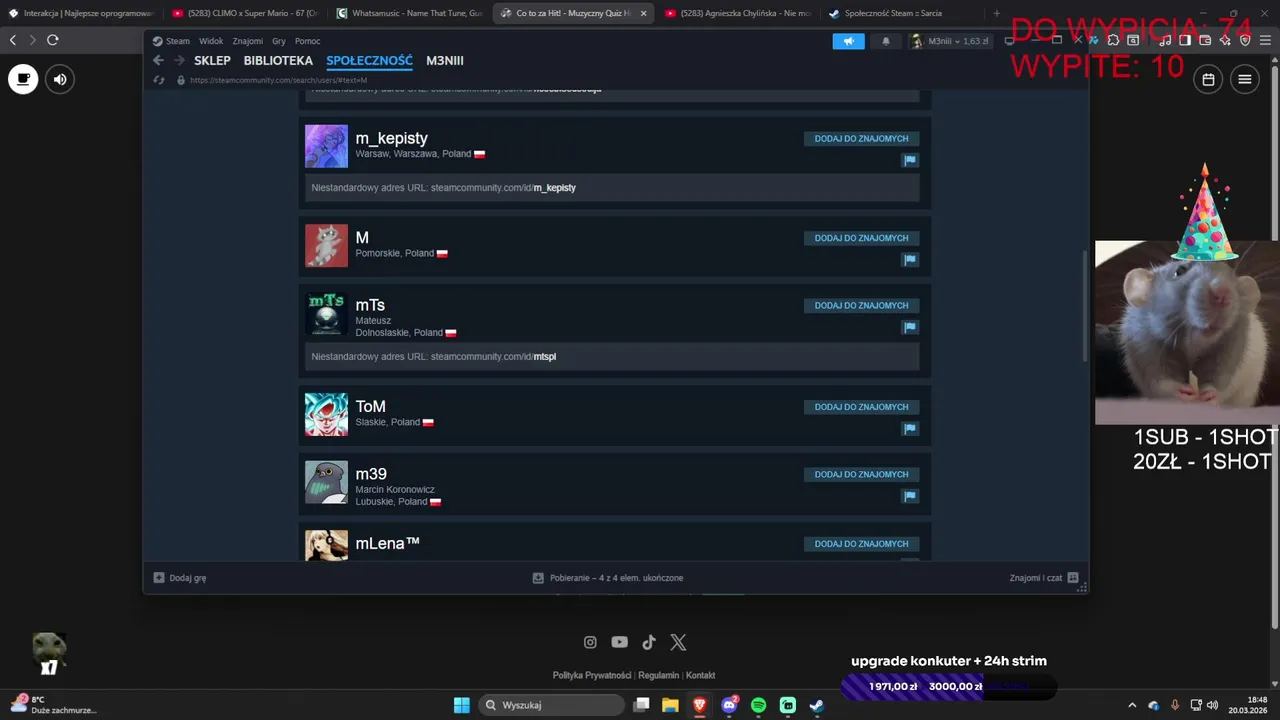Open Discord from the taskbar
This screenshot has height=720, width=1280.
click(730, 705)
